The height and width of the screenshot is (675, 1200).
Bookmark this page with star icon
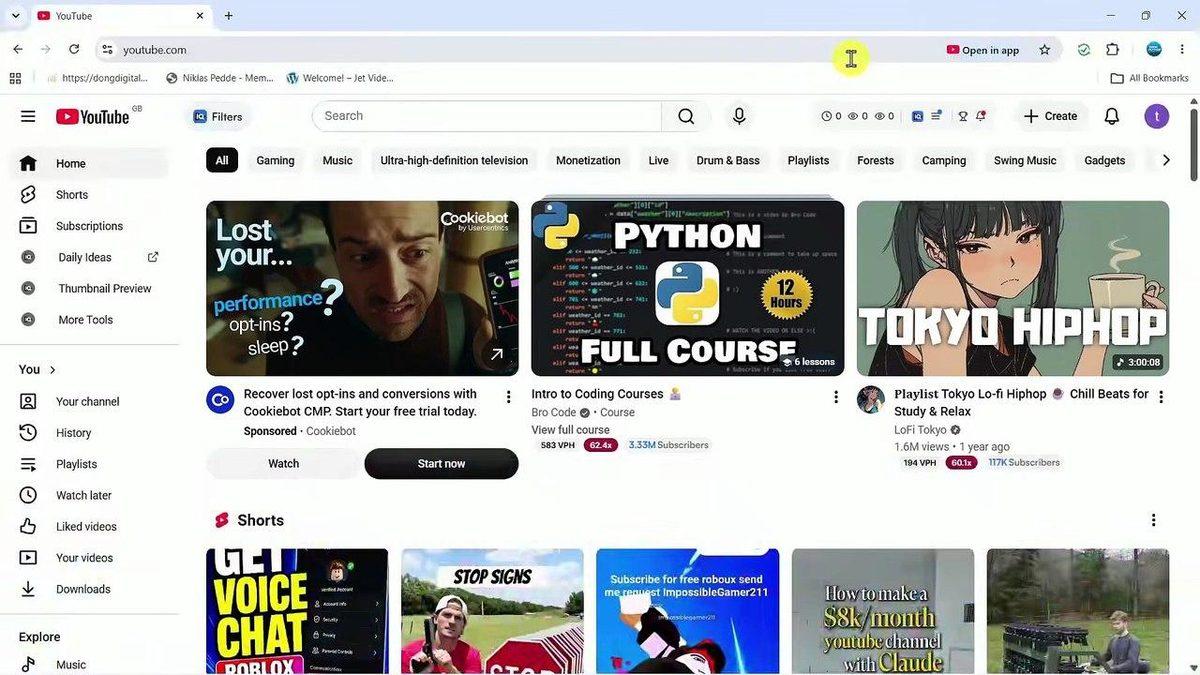click(x=1045, y=50)
